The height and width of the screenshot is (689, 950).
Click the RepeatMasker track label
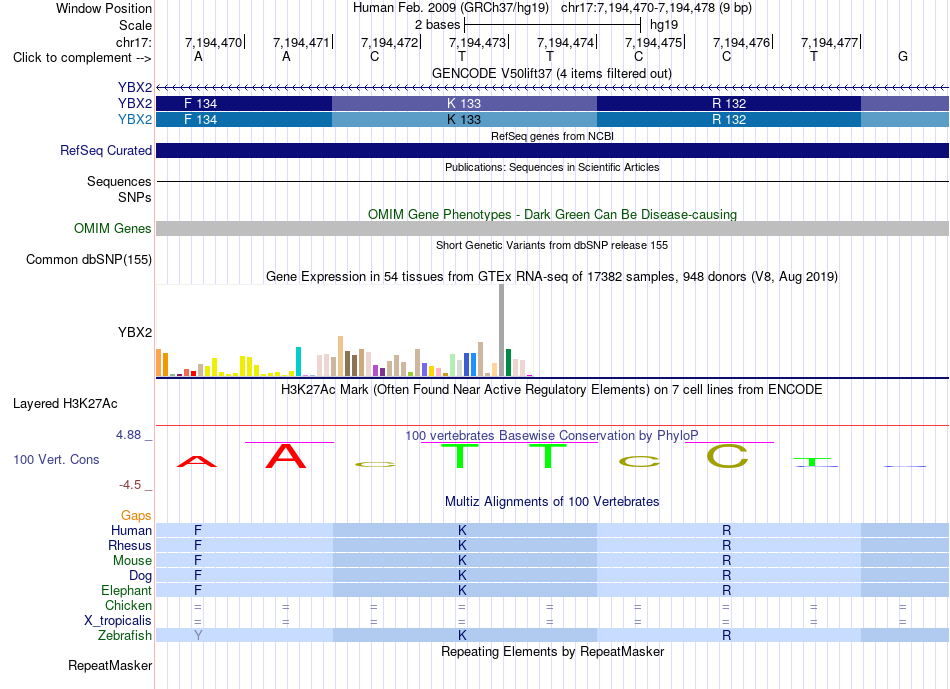click(x=110, y=665)
